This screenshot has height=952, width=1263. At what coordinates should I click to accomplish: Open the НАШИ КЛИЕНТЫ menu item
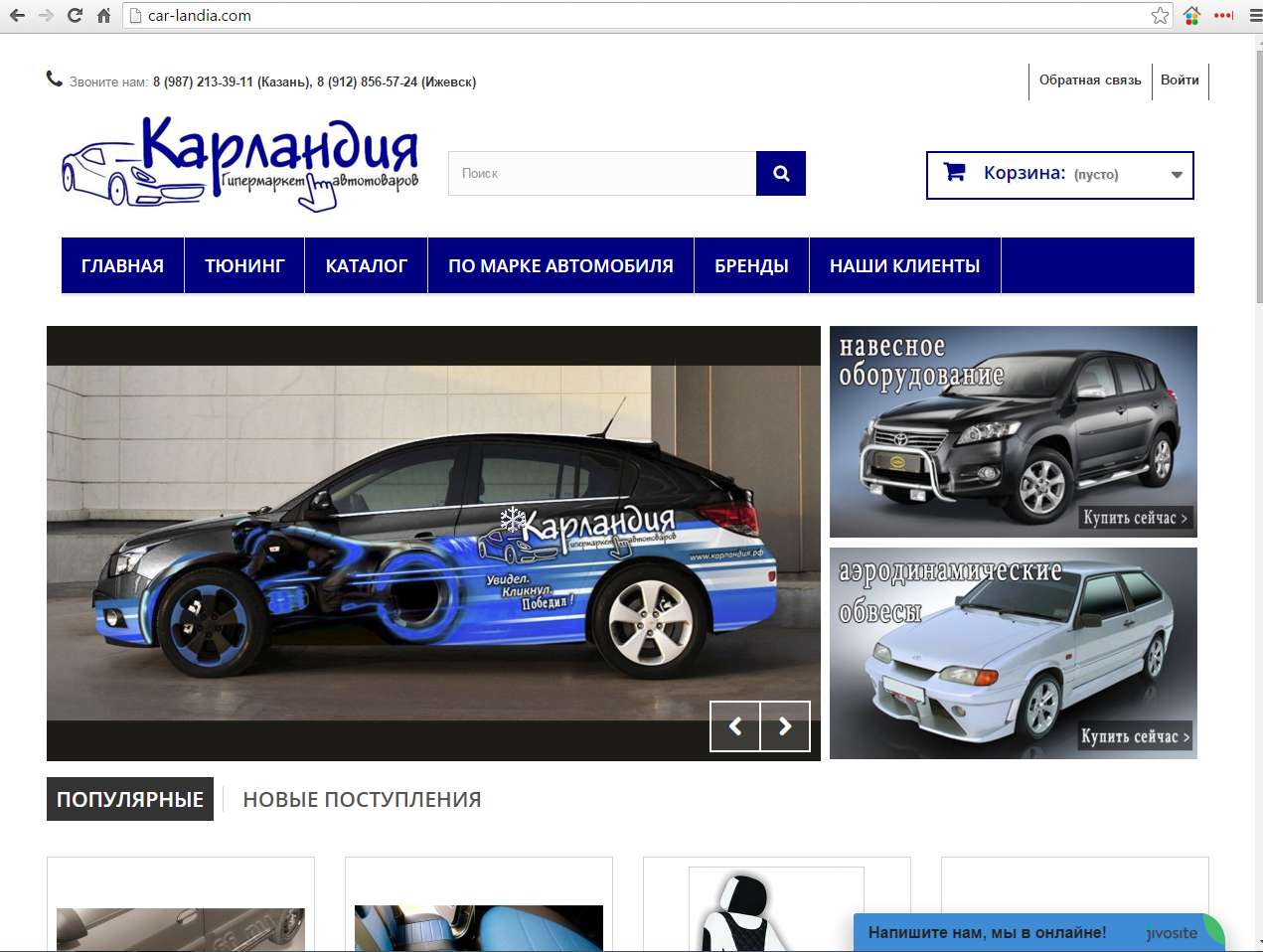[x=905, y=265]
